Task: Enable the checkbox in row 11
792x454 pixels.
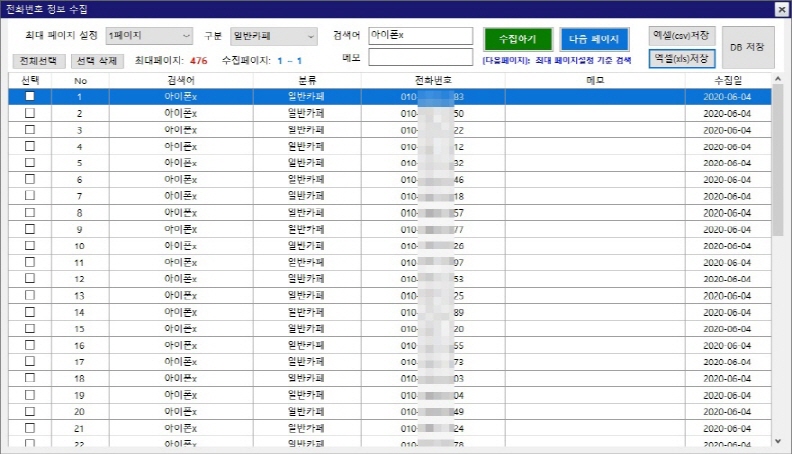Action: pyautogui.click(x=30, y=262)
